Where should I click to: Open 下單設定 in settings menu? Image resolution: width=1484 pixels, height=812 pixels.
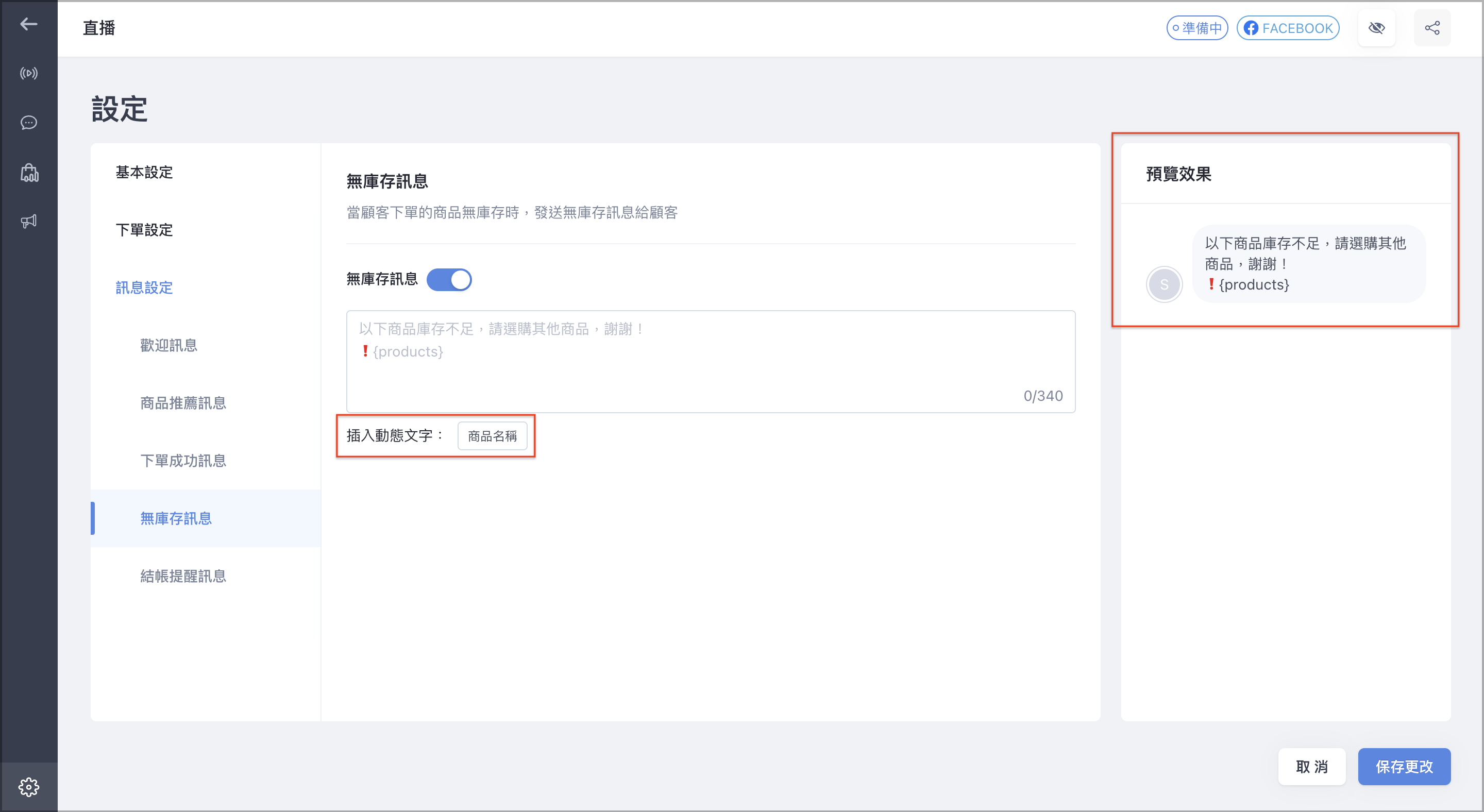click(144, 230)
